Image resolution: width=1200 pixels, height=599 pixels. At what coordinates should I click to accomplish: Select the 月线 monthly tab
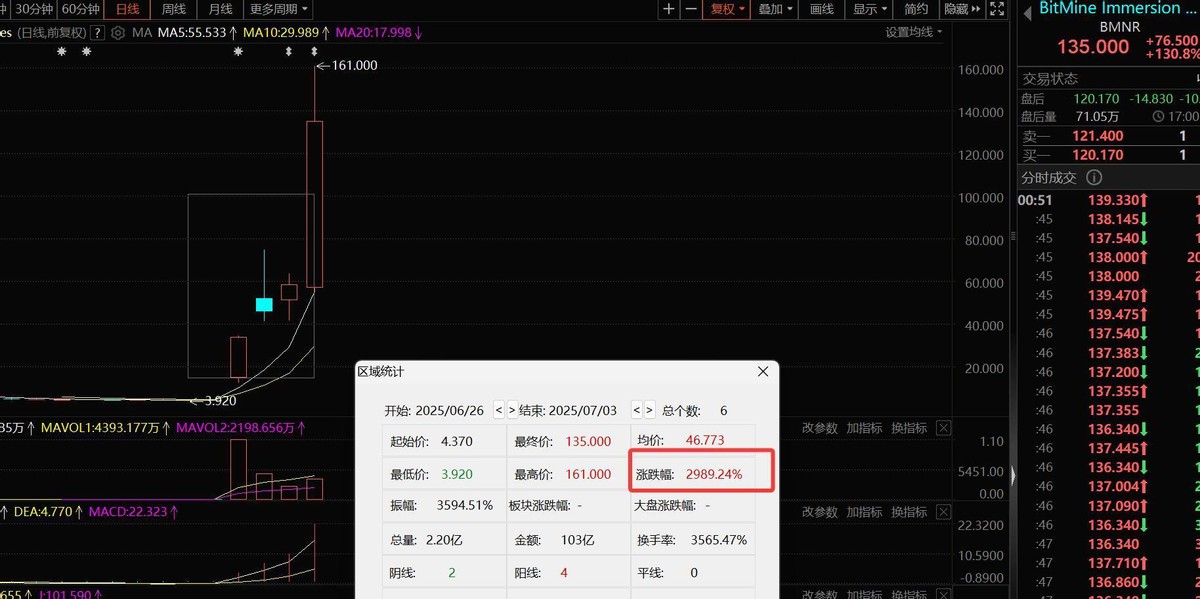(x=219, y=9)
